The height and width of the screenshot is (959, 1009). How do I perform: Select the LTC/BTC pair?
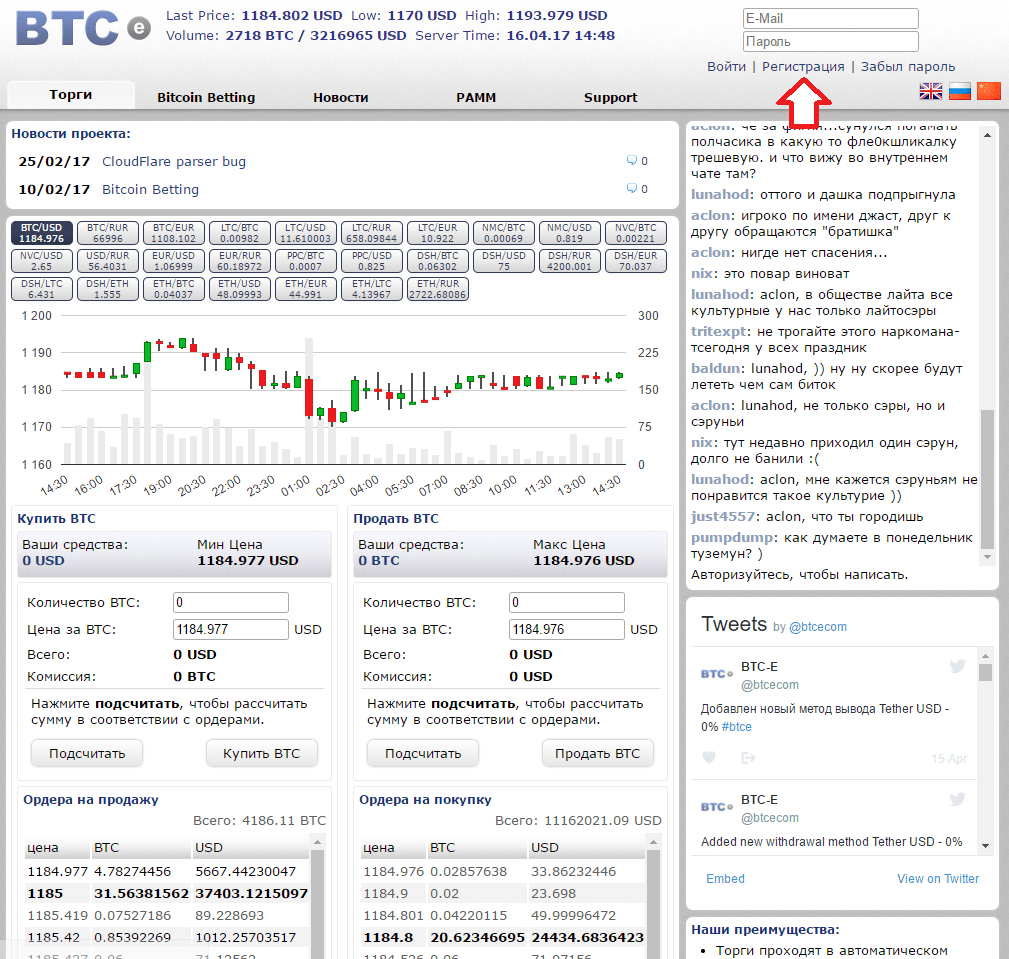(x=239, y=233)
